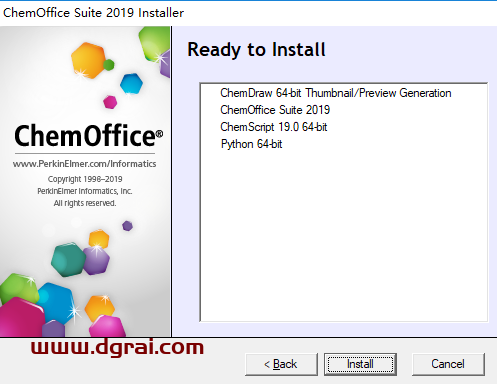The width and height of the screenshot is (497, 384).
Task: Click the www.dgrai.com watermark text
Action: pos(117,348)
